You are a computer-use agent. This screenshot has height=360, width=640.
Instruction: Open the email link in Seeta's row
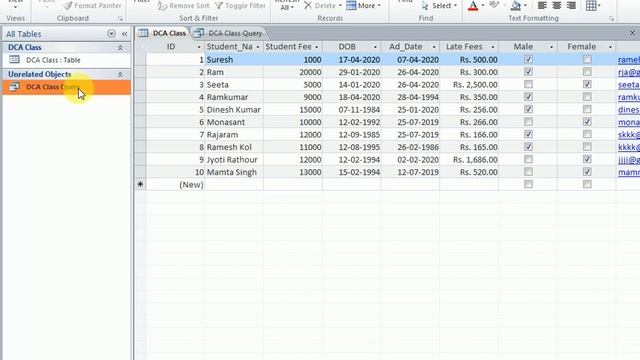(x=629, y=85)
